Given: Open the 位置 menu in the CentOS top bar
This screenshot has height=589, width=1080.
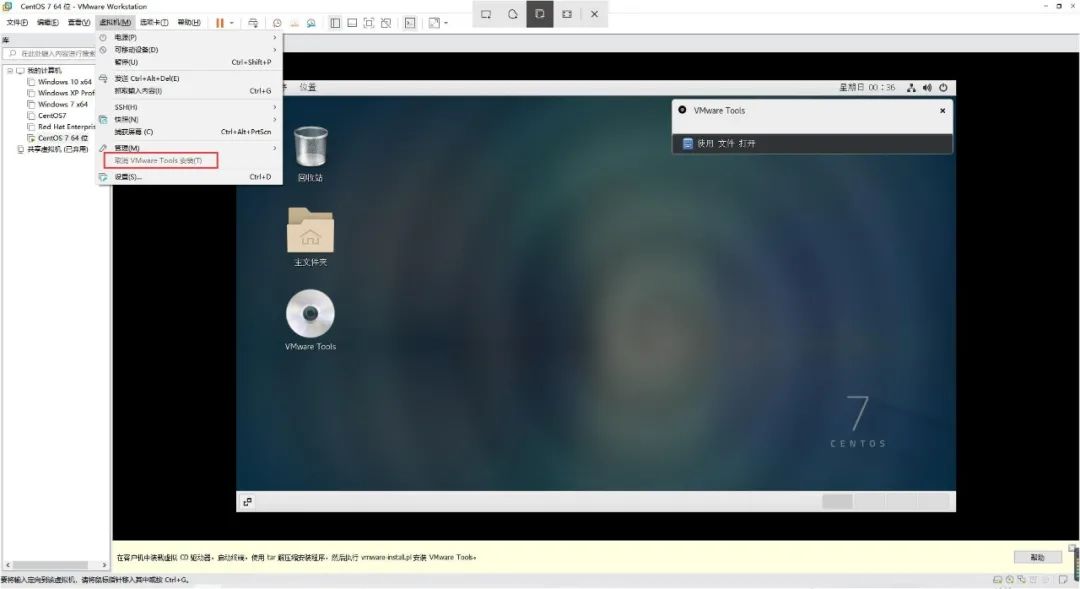Looking at the screenshot, I should coord(308,87).
